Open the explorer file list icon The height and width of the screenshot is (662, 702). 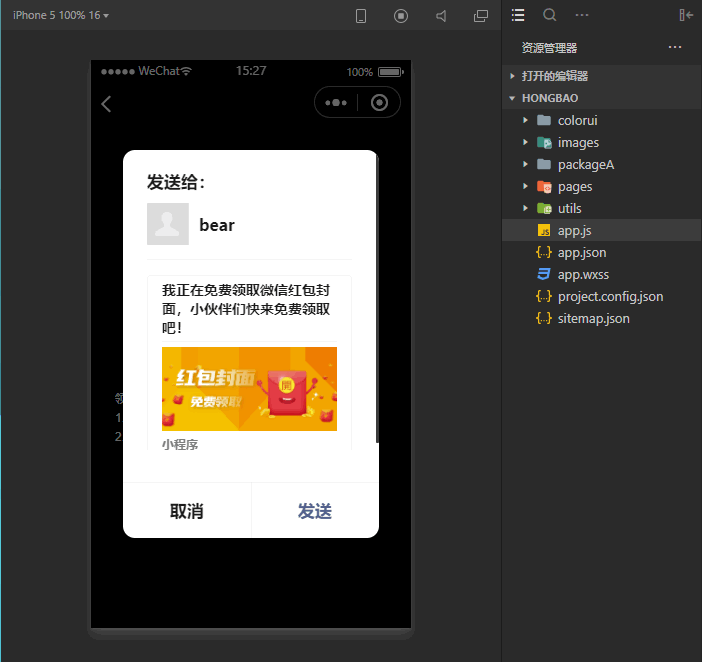pos(518,15)
